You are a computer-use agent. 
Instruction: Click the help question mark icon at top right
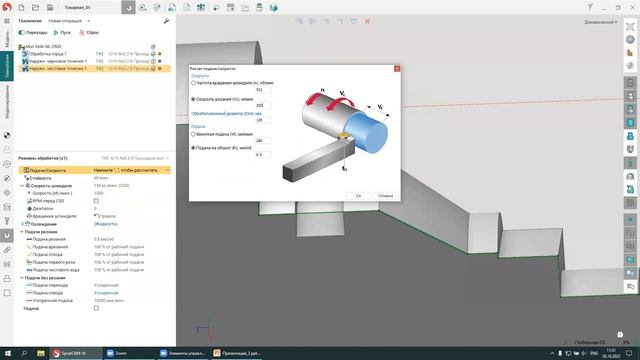point(590,7)
